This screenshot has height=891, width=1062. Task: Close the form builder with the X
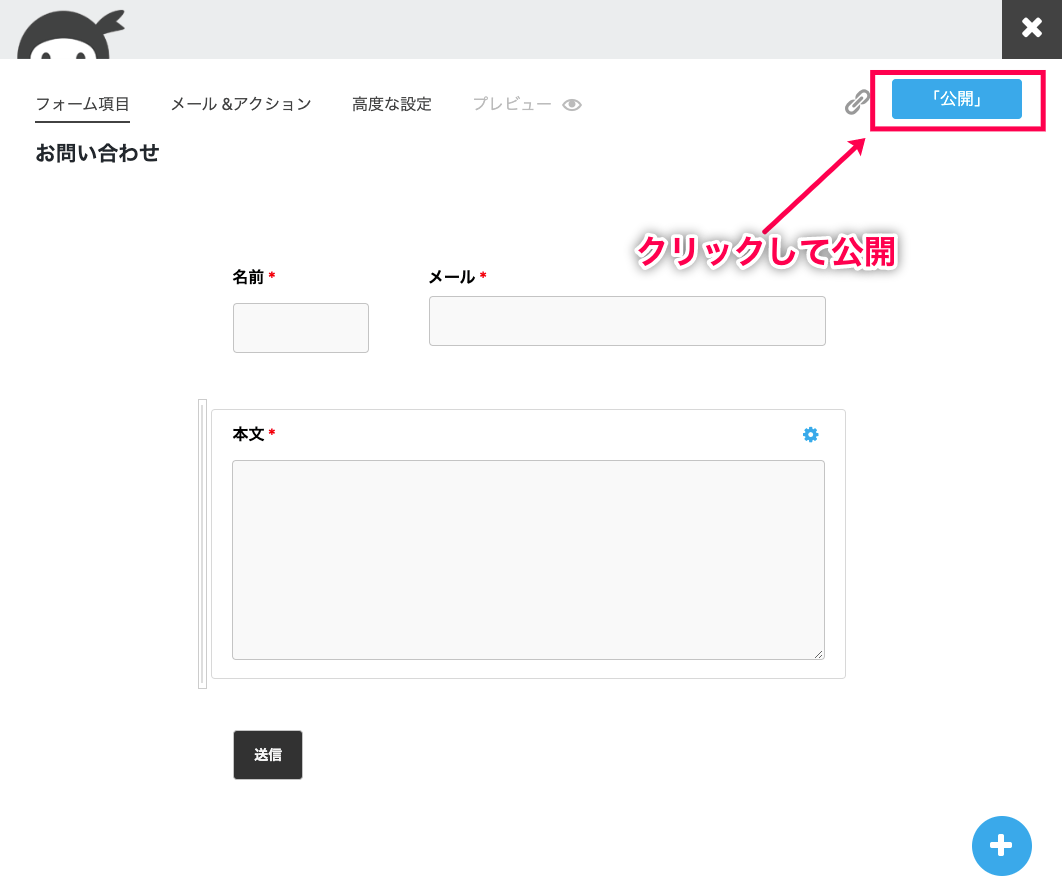1032,28
